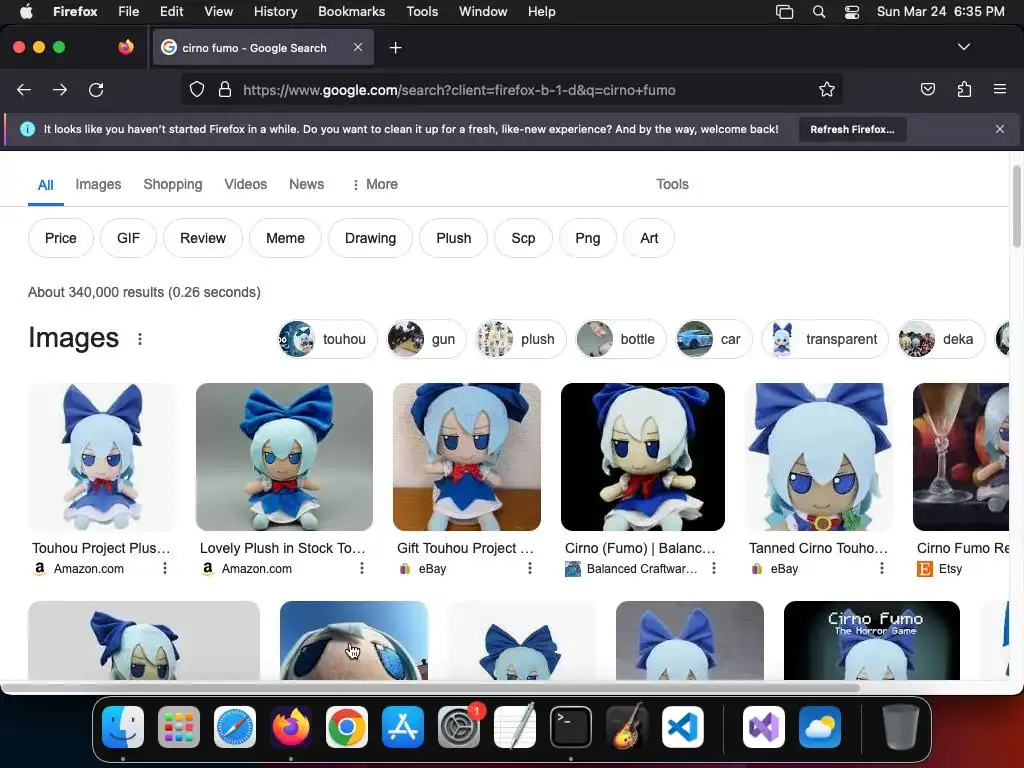
Task: Filter results with the Price chip
Action: click(x=61, y=238)
